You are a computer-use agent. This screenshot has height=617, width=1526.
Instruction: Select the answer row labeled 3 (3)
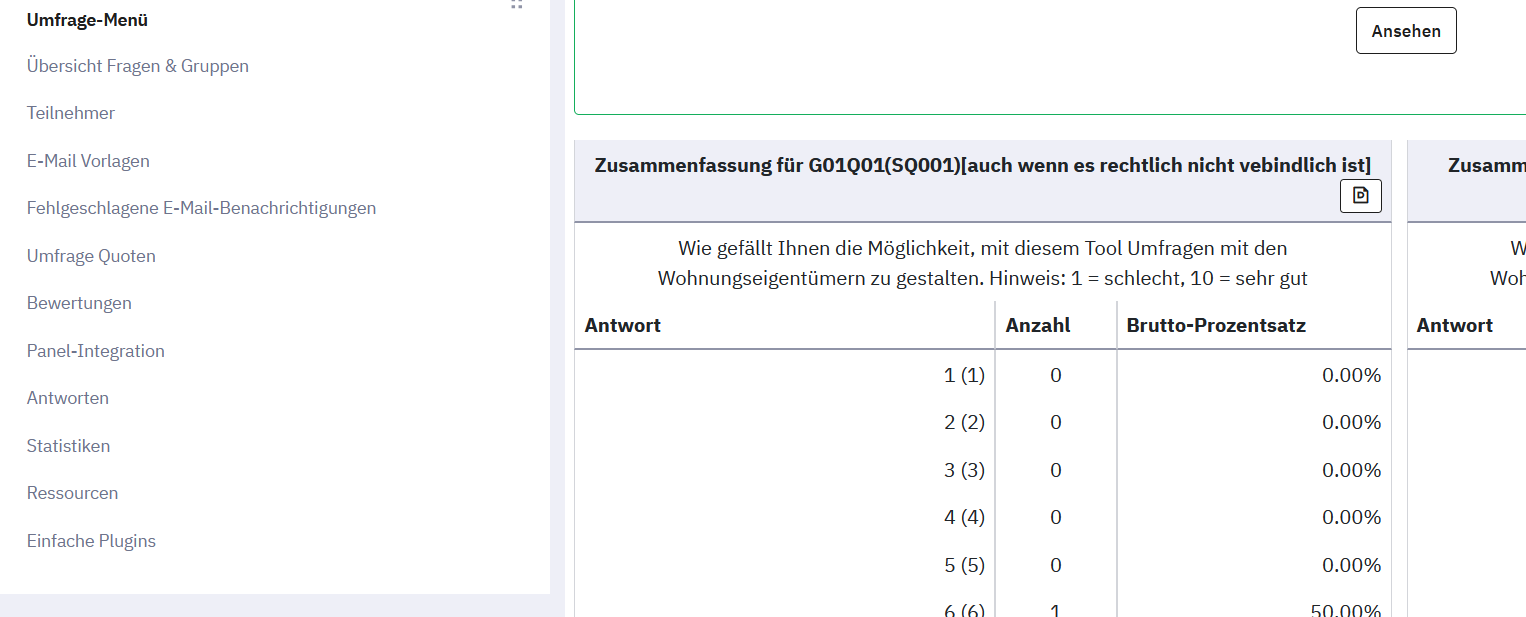[x=983, y=470]
